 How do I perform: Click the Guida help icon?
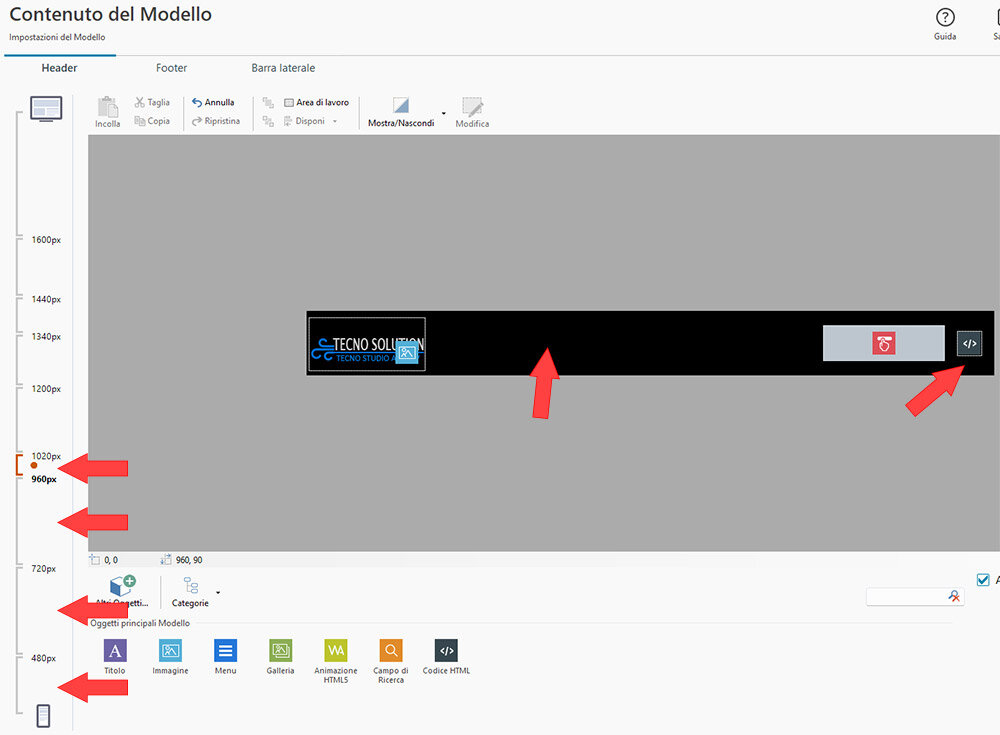click(945, 18)
